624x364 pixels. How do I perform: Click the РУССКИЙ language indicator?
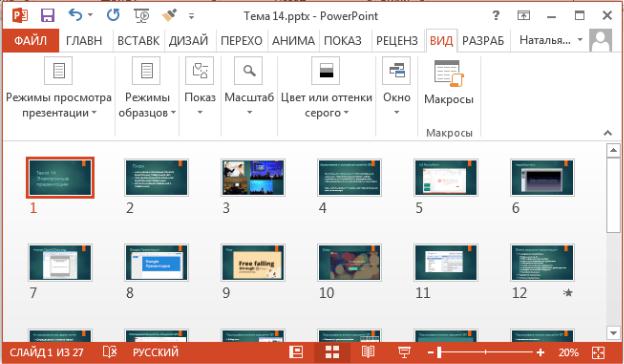pos(156,352)
